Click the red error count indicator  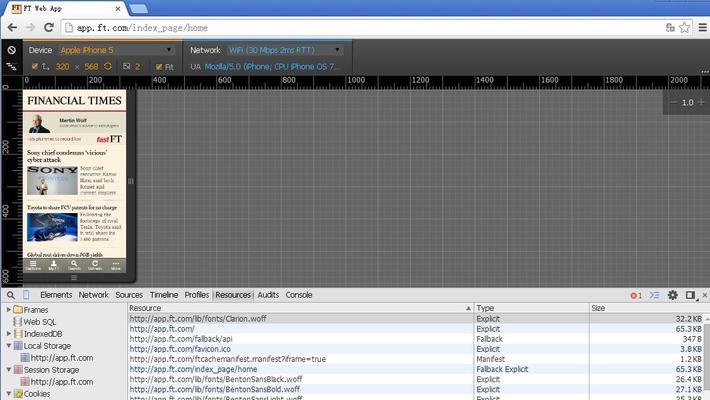click(x=636, y=295)
